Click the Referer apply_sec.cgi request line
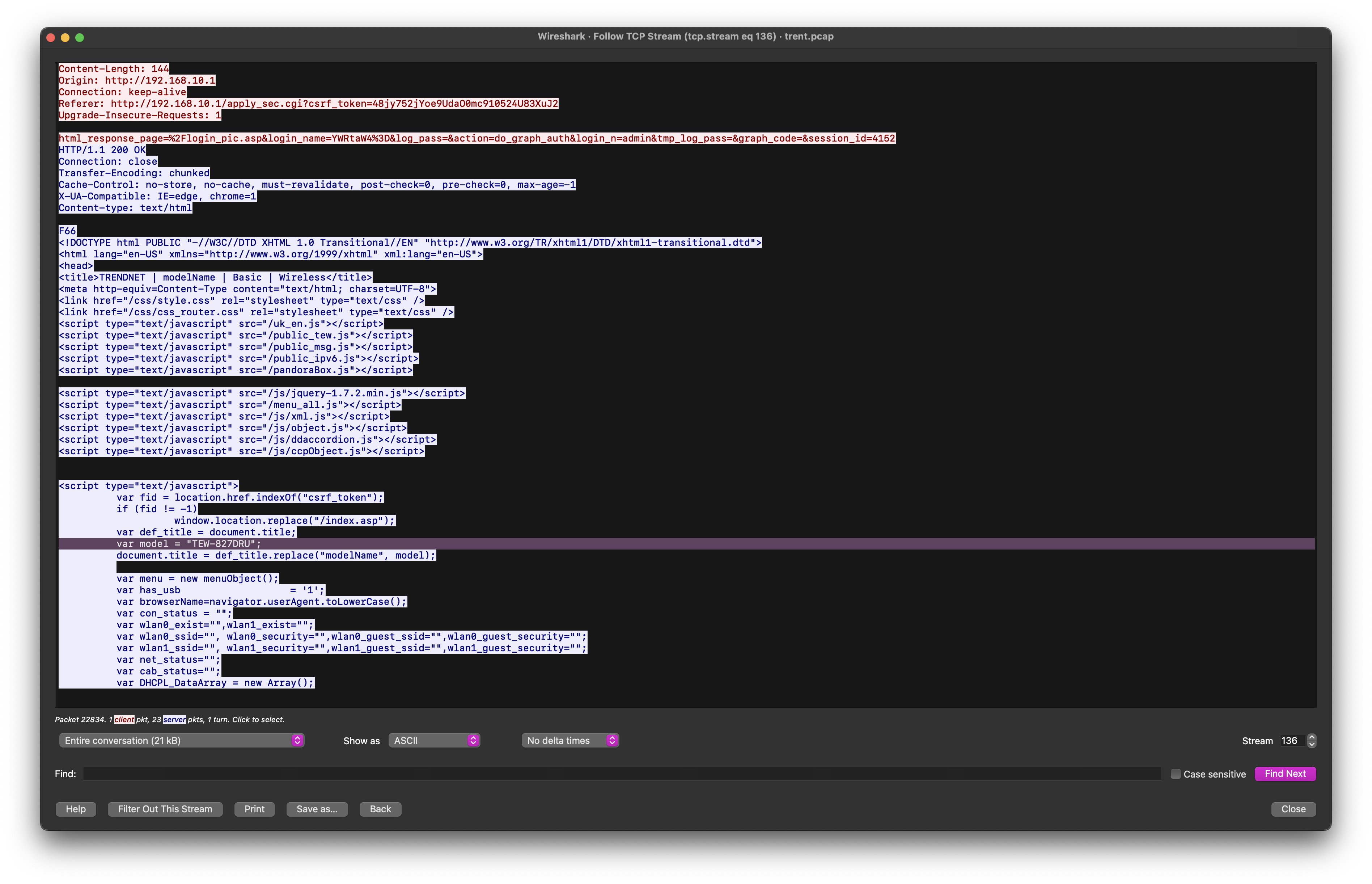Viewport: 1372px width, 884px height. [308, 103]
